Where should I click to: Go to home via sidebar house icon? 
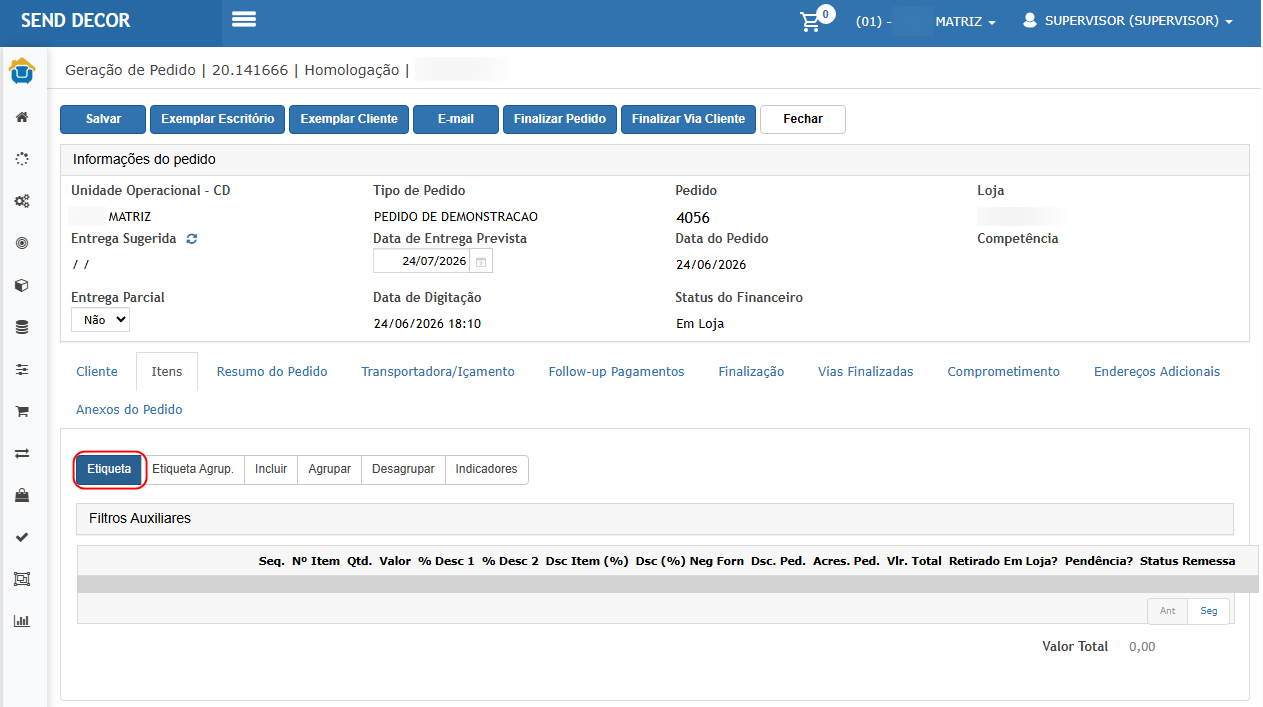tap(22, 117)
